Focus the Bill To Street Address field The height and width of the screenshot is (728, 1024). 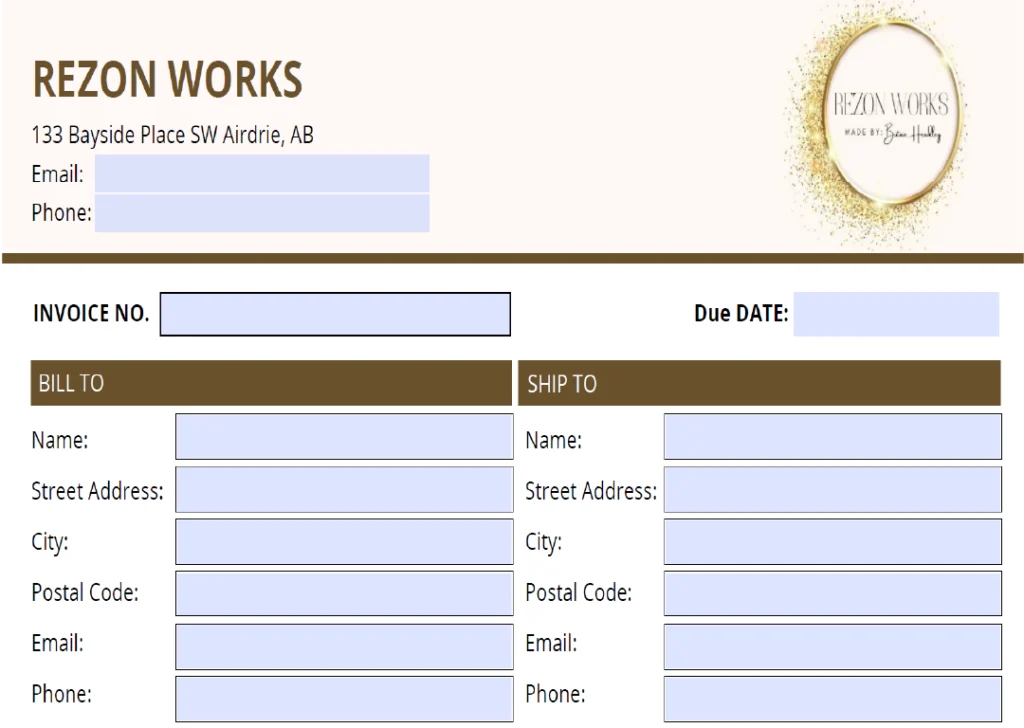[x=344, y=489]
